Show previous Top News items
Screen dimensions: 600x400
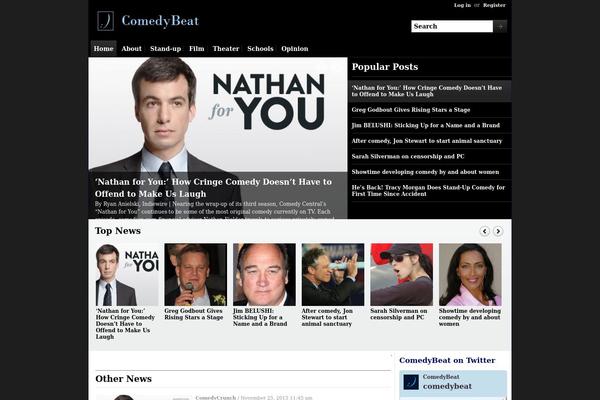pyautogui.click(x=485, y=231)
